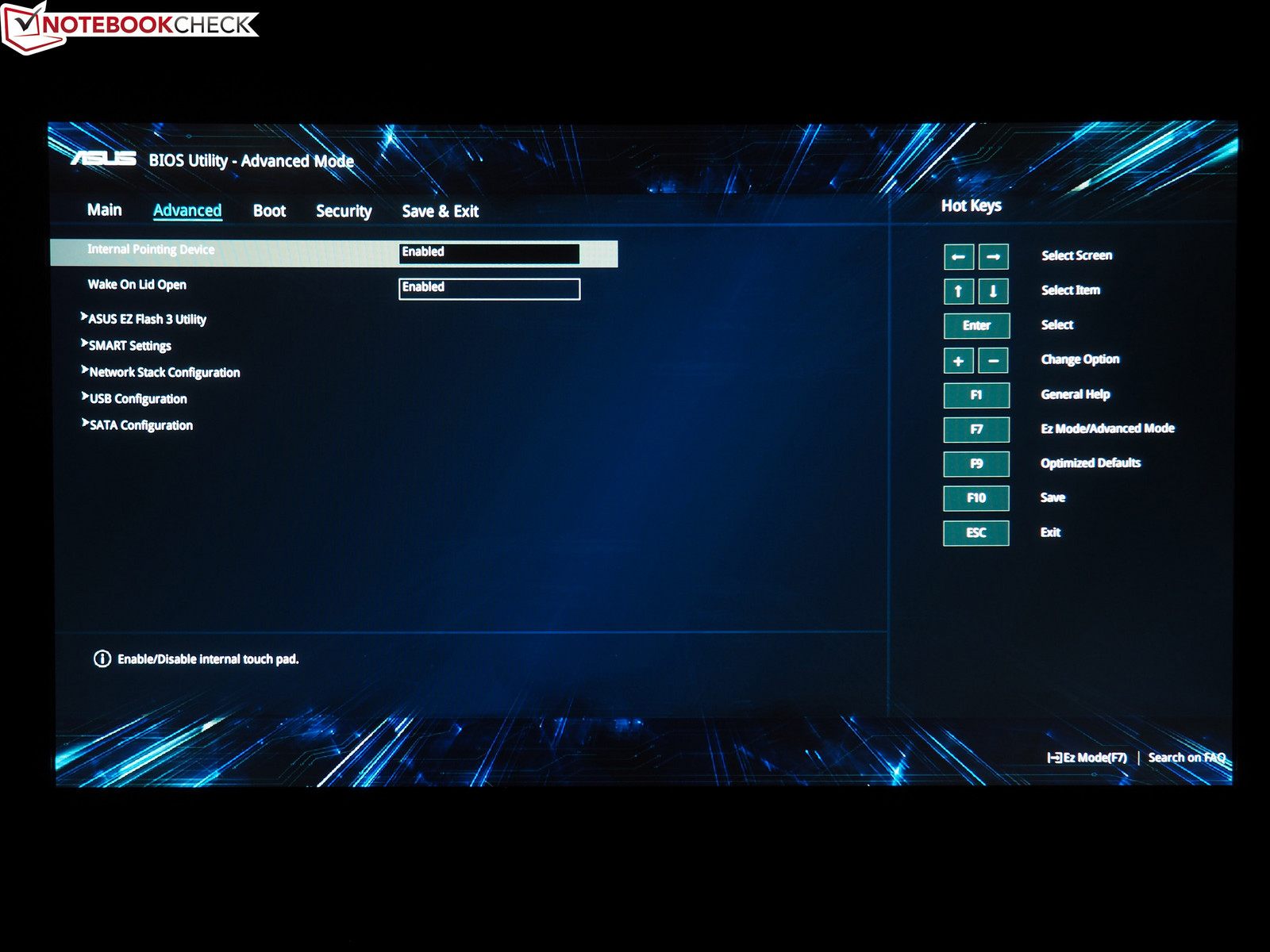
Task: Expand ASUS EZ Flash 3 Utility
Action: [x=144, y=319]
